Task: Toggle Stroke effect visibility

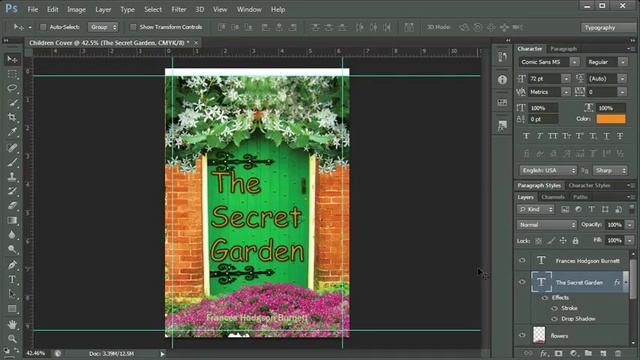Action: 554,309
